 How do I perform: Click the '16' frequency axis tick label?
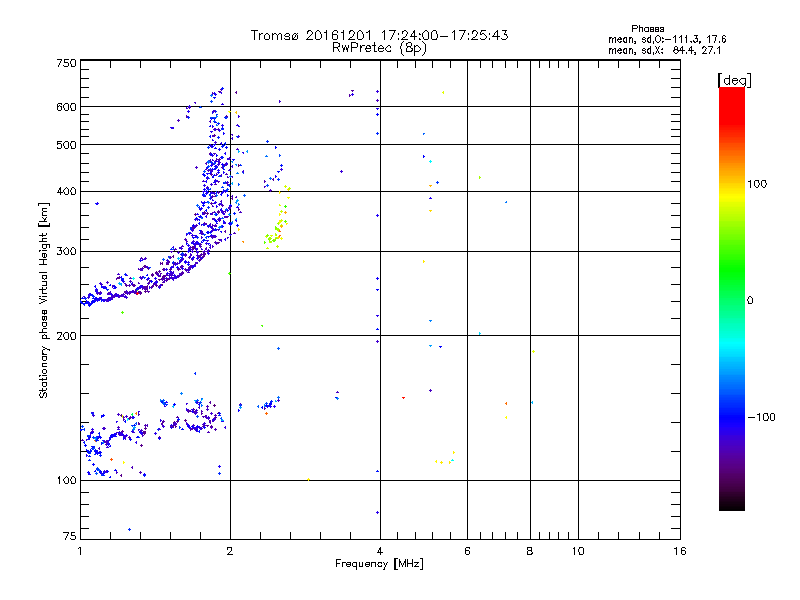coord(680,551)
